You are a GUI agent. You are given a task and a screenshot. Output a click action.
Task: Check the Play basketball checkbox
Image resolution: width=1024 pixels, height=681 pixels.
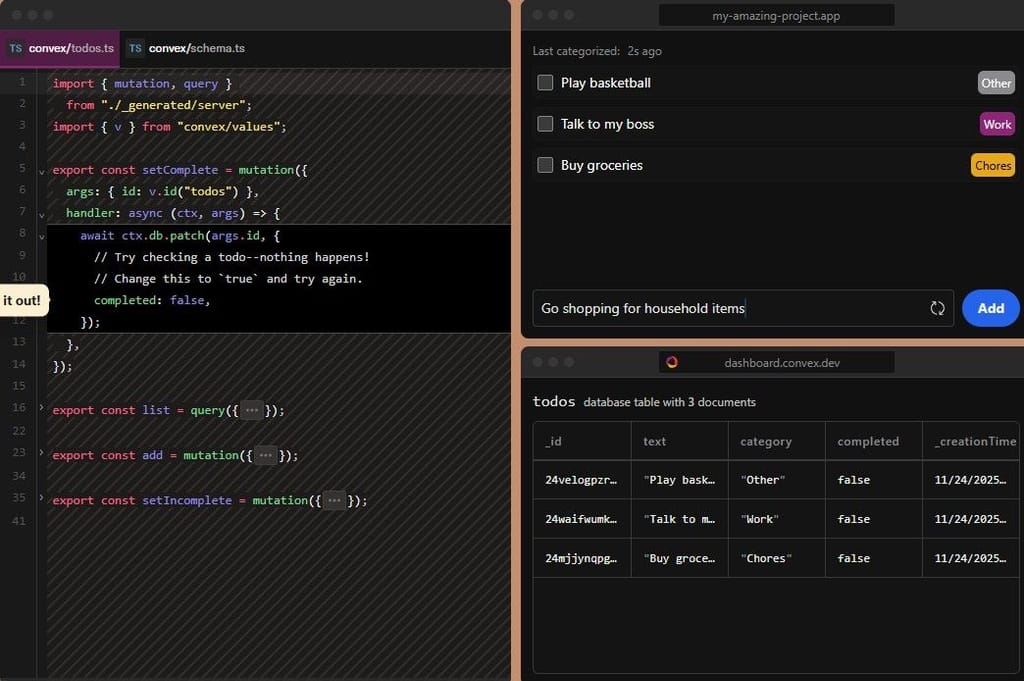[545, 83]
